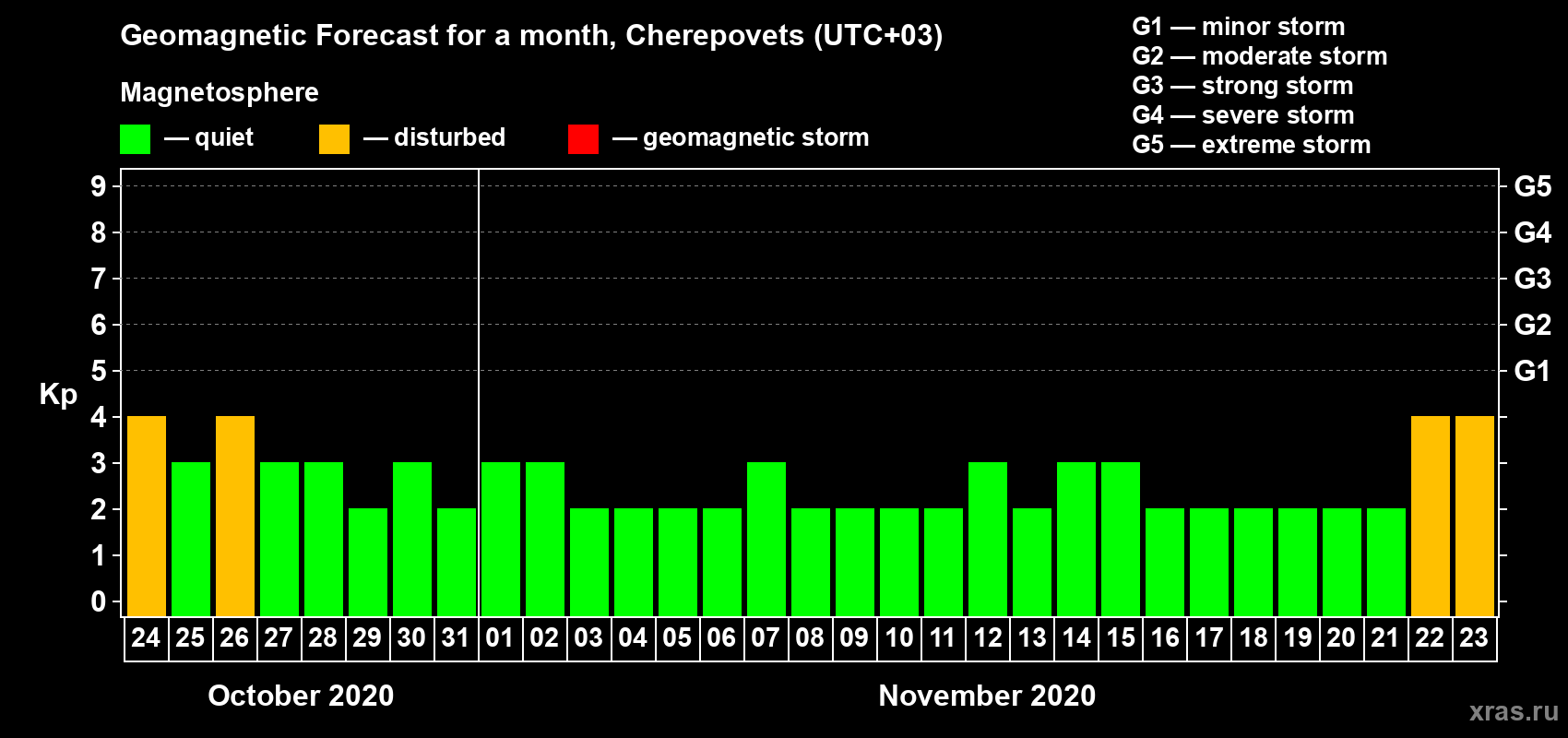Click the green quiet legend swatch
Image resolution: width=1568 pixels, height=738 pixels.
tap(135, 139)
